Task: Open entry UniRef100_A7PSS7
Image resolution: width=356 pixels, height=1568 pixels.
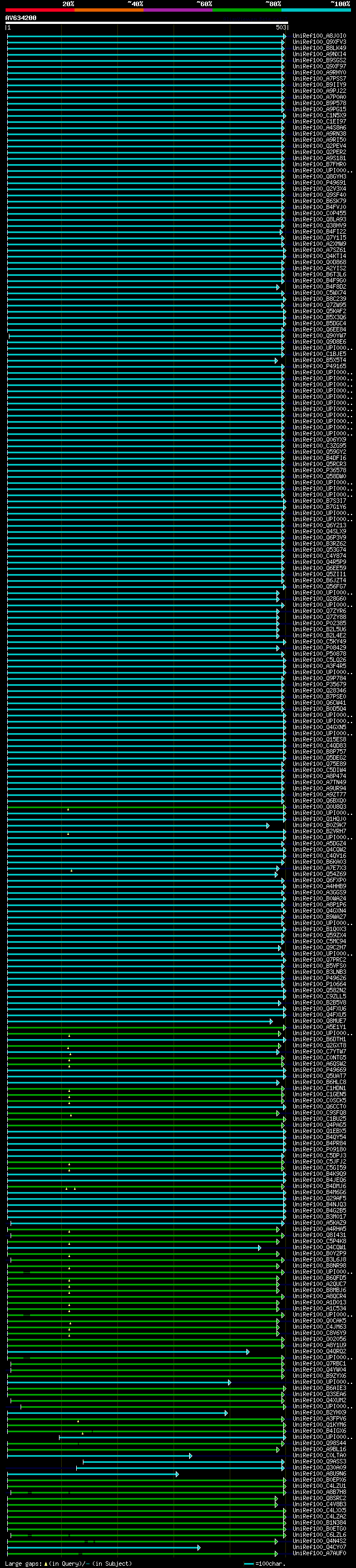Action: tap(319, 78)
